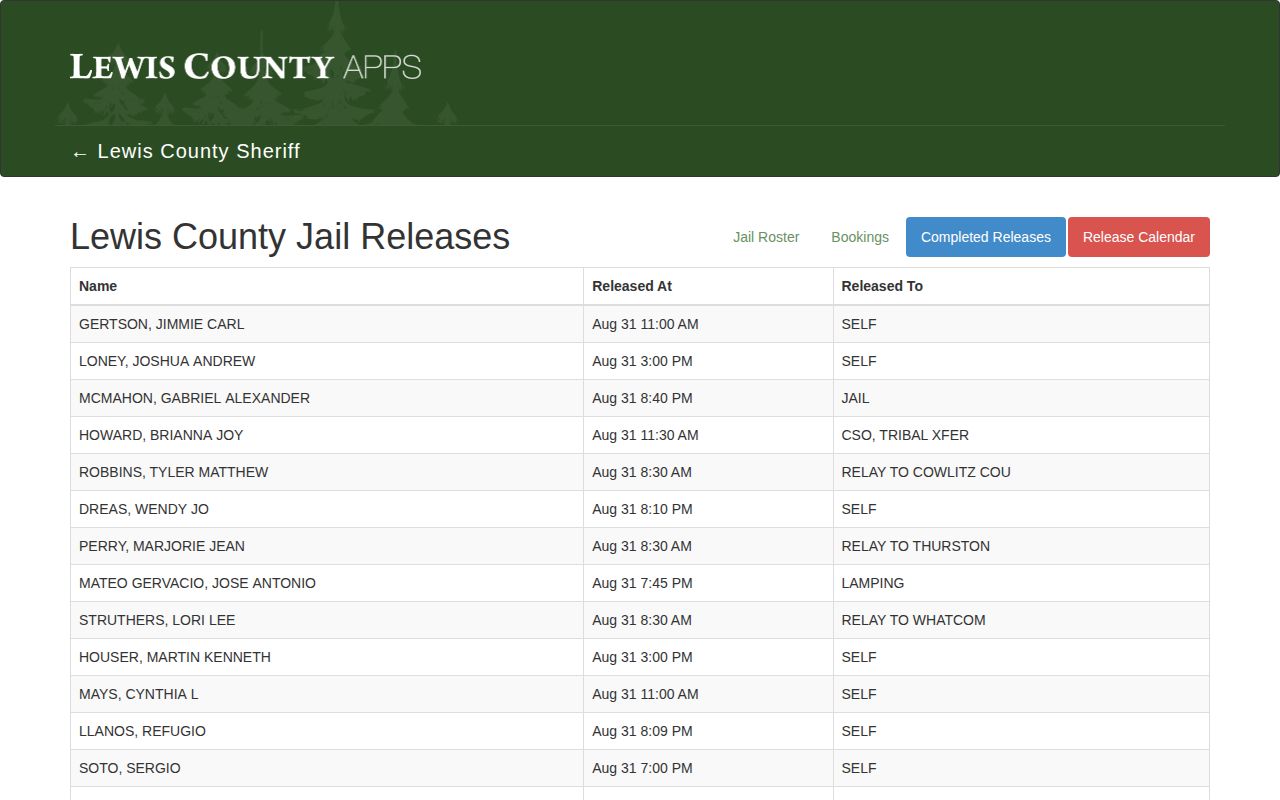Select name GERTSON, JIMMIE CARL
Image resolution: width=1280 pixels, height=800 pixels.
pyautogui.click(x=162, y=324)
